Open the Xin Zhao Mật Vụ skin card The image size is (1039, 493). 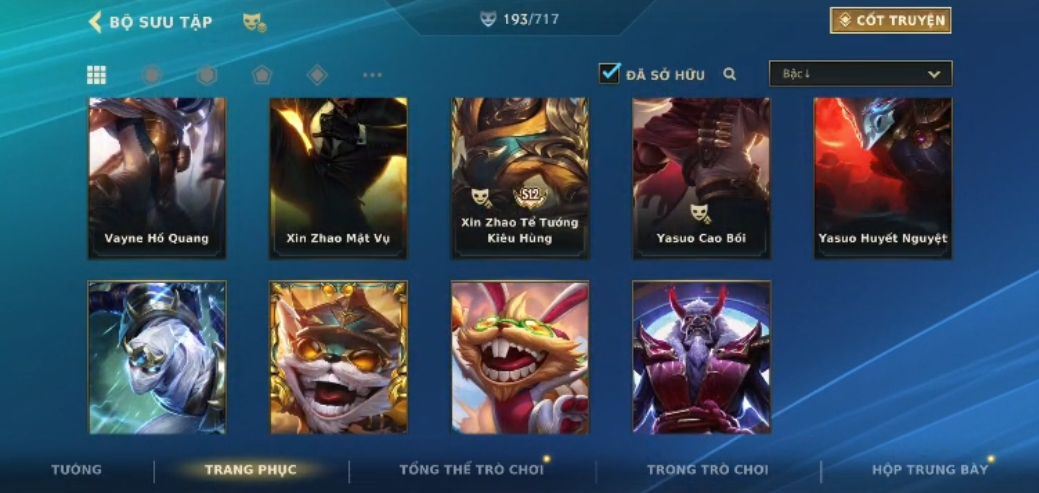(339, 178)
